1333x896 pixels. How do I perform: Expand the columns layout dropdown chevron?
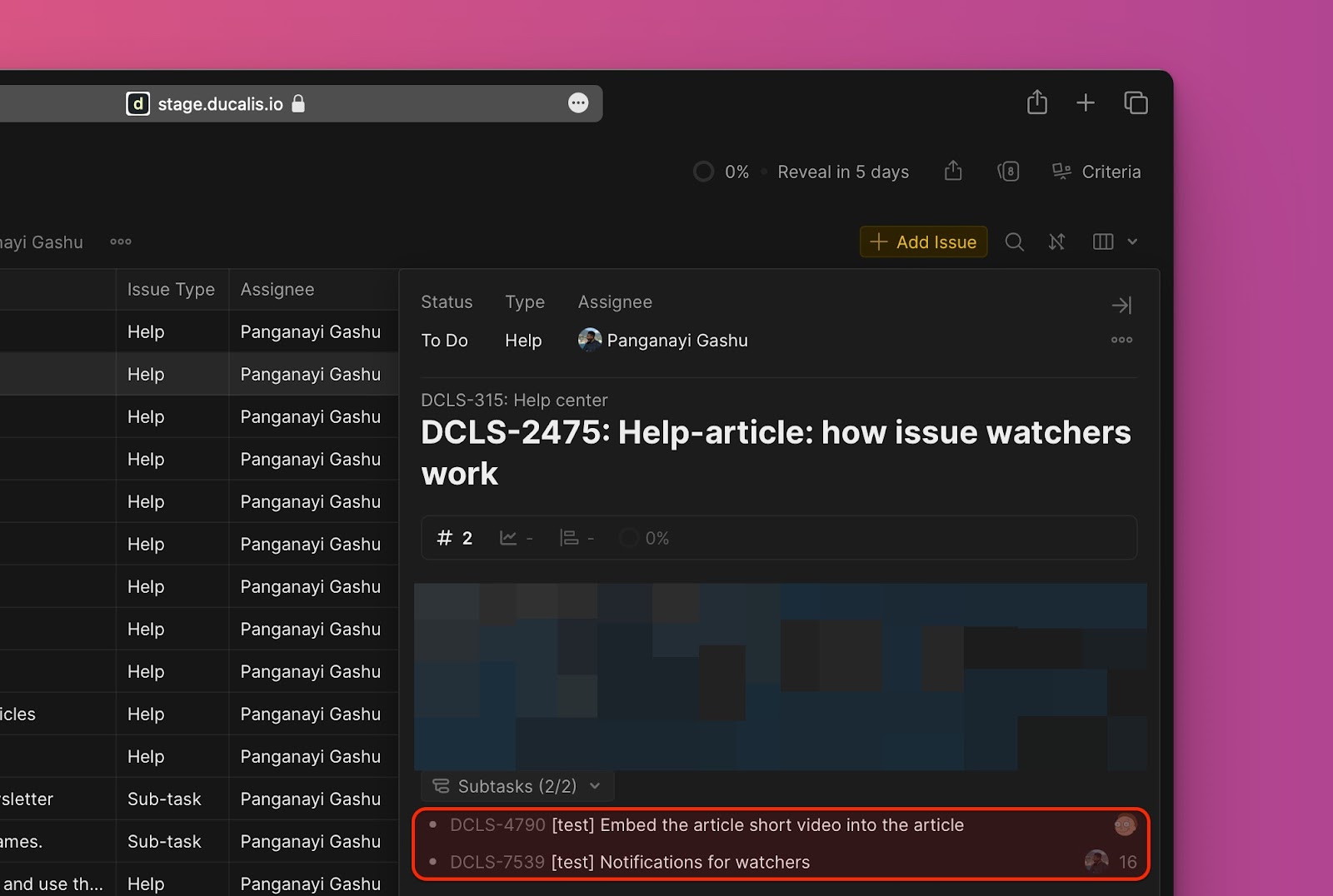pos(1132,241)
